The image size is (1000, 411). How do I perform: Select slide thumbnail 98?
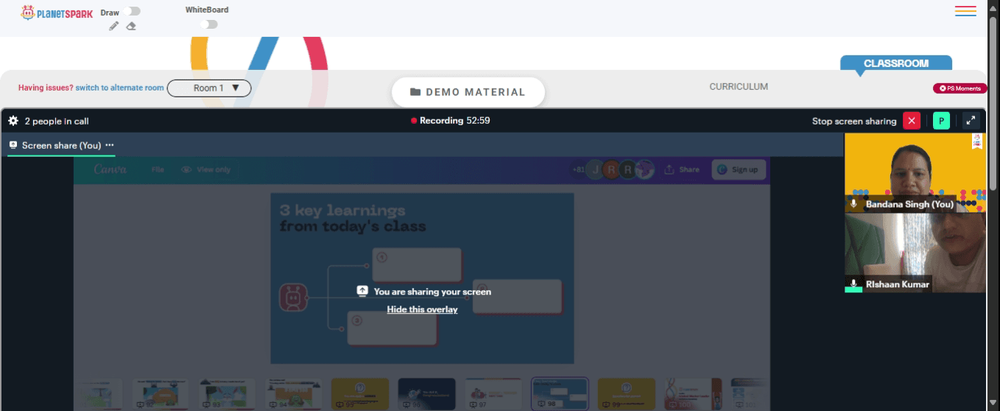(x=560, y=393)
